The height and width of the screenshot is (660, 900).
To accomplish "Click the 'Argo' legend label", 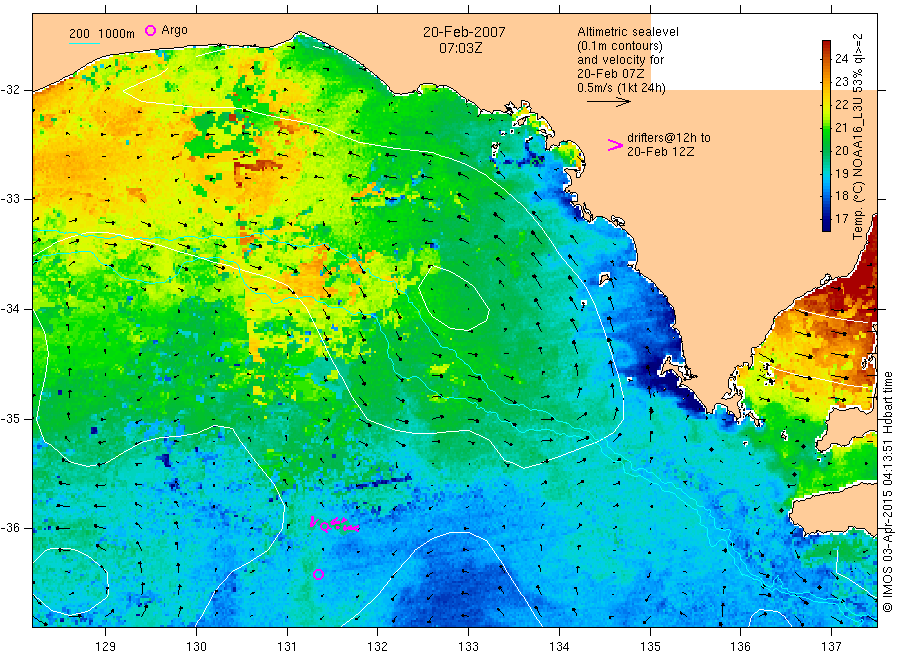I will pos(174,30).
